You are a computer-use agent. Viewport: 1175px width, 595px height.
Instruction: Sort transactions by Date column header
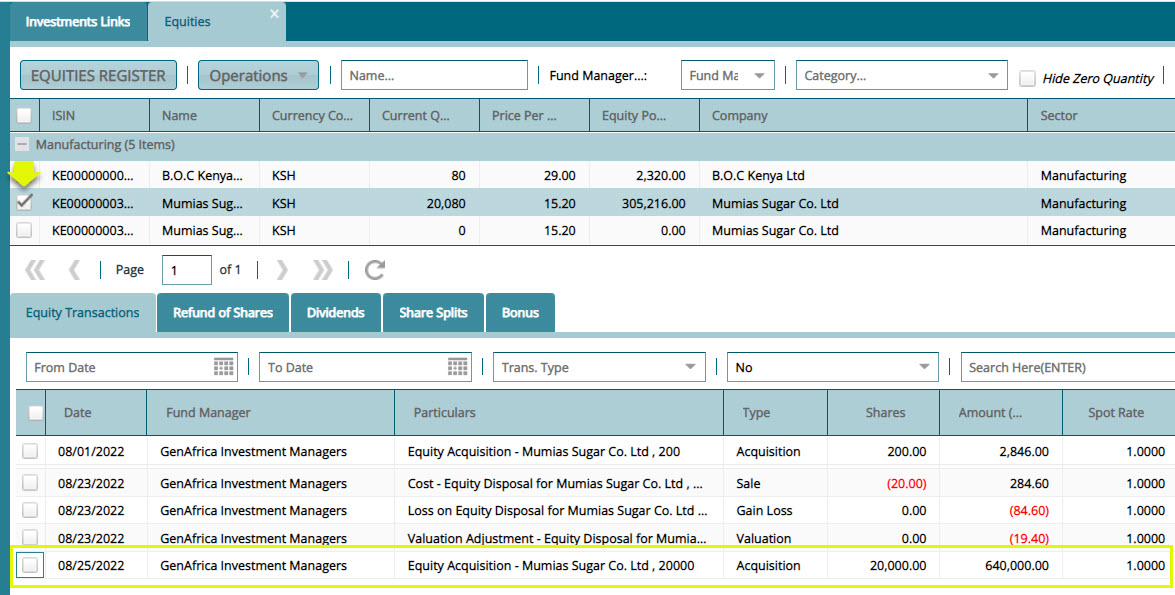pos(96,412)
